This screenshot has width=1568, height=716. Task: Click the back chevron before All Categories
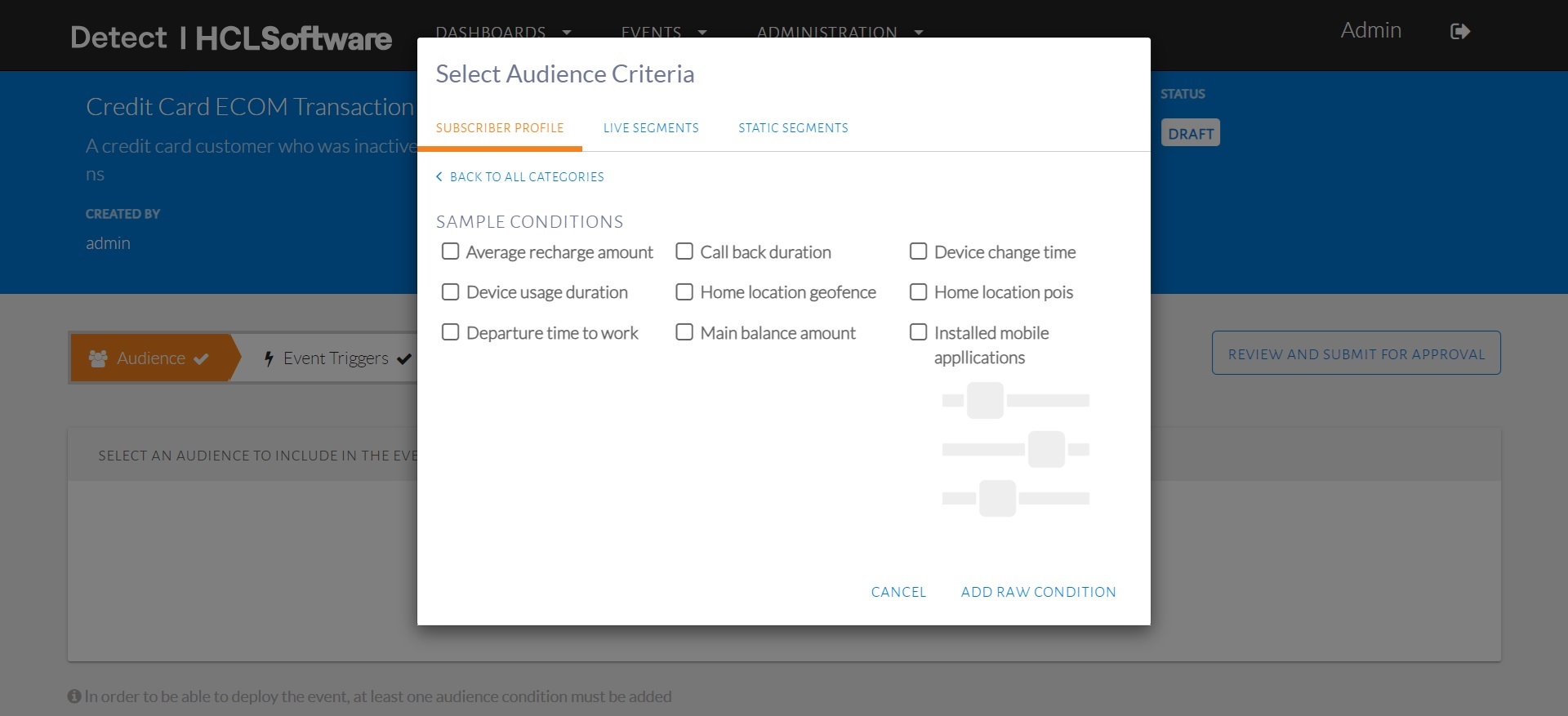pos(439,176)
